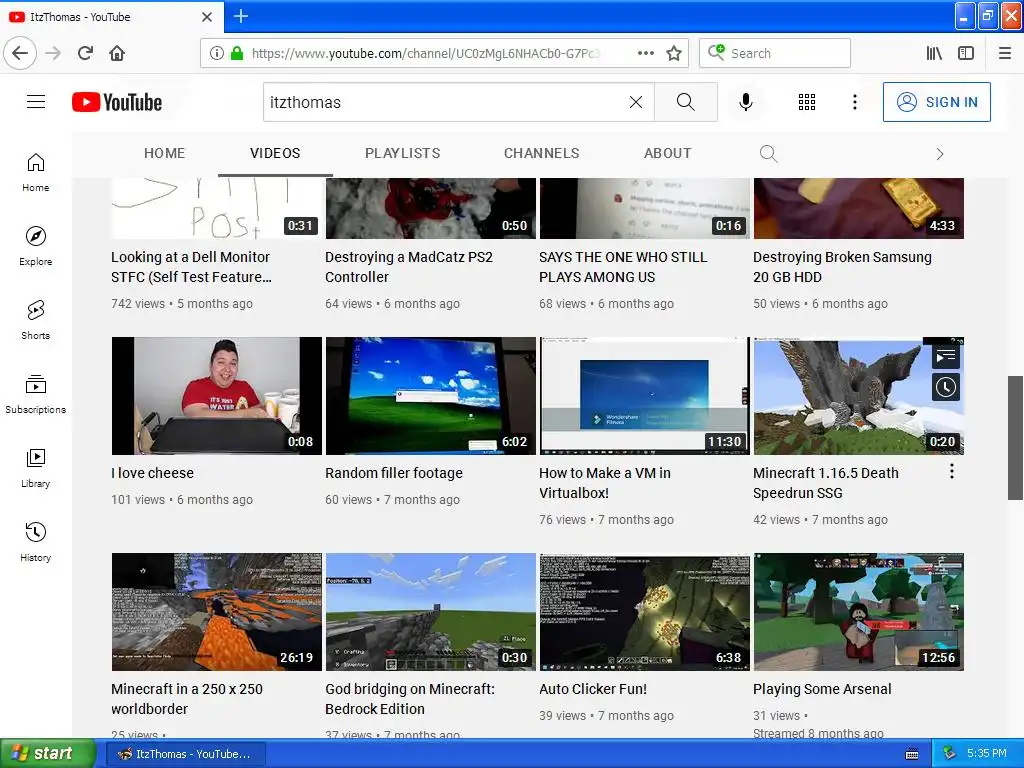Open History in the sidebar
Viewport: 1024px width, 768px height.
pos(35,541)
